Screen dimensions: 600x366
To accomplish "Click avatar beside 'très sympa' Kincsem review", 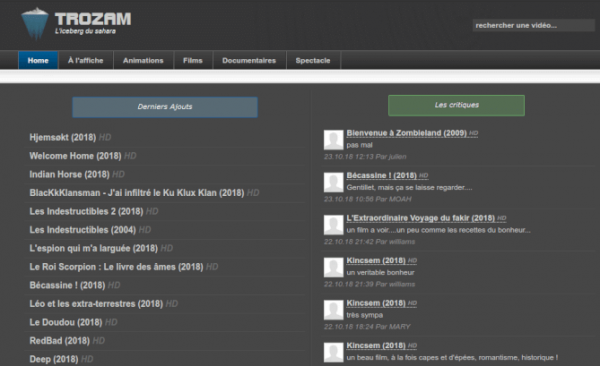I will coord(333,310).
